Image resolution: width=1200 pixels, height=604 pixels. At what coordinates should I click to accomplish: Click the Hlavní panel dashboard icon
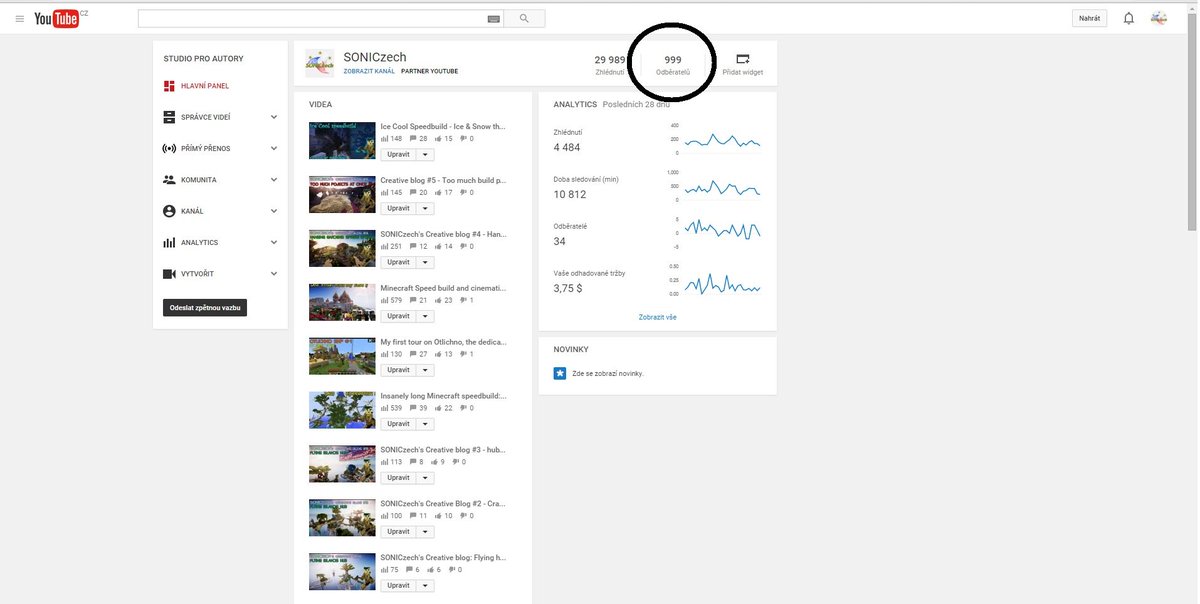(x=169, y=86)
